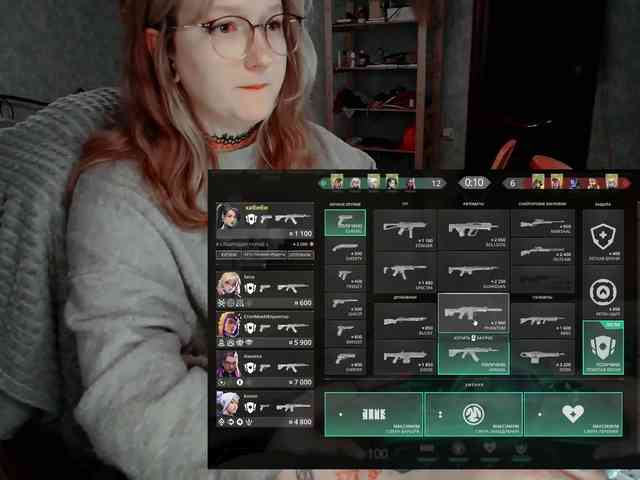Click the team score showing 12
640x480 pixels.
point(436,183)
